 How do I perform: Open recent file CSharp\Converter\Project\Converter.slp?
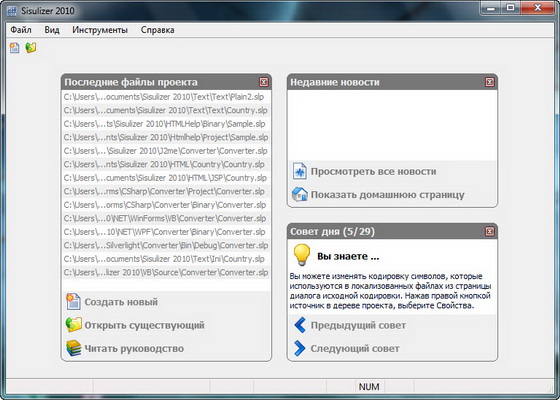click(166, 191)
